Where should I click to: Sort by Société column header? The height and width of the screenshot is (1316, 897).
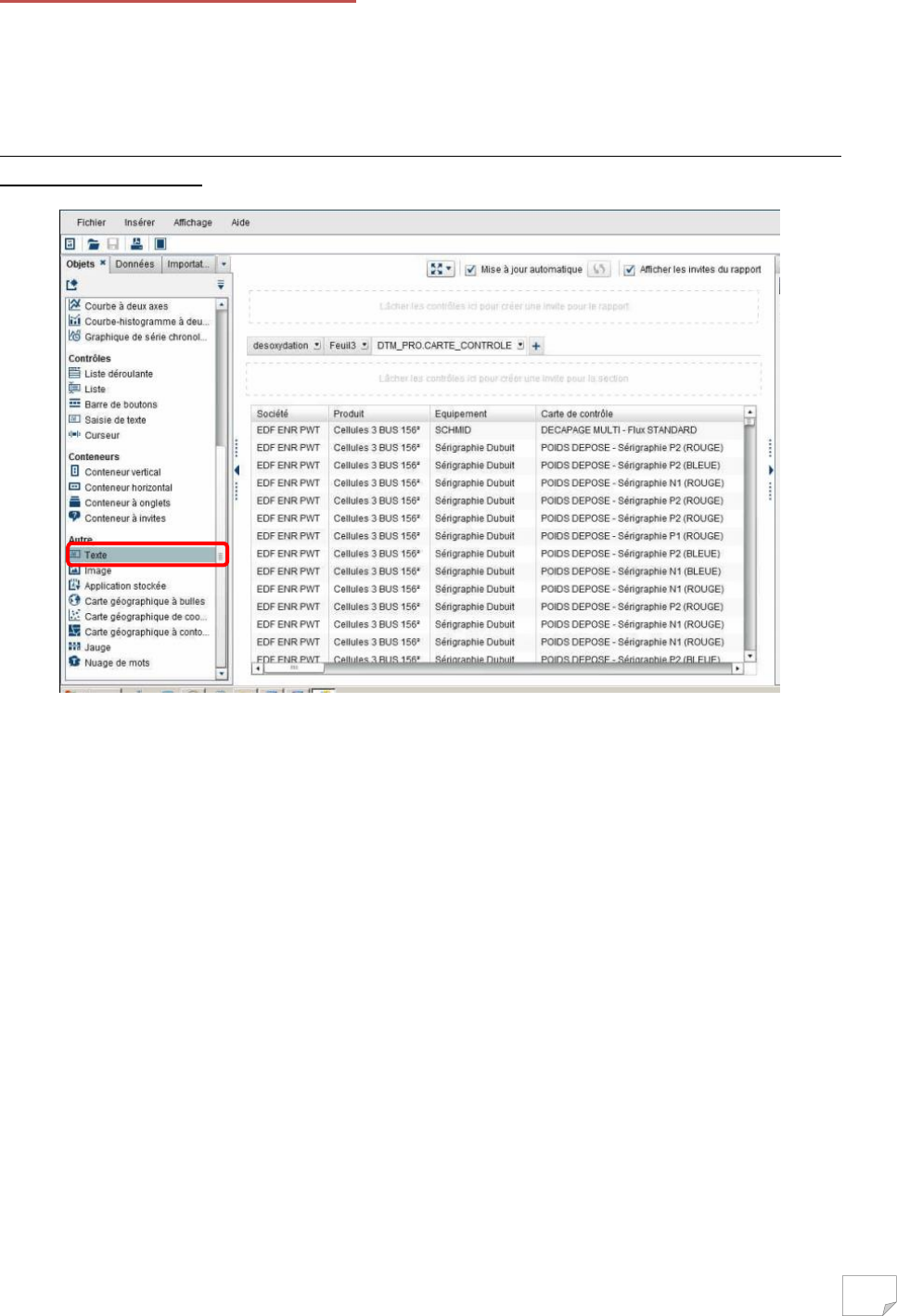pyautogui.click(x=289, y=414)
